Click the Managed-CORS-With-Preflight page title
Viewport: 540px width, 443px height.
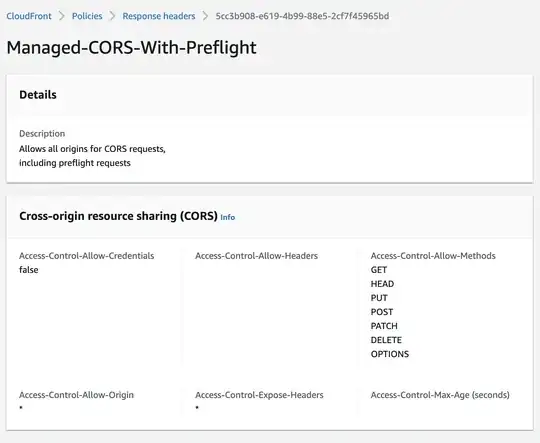132,48
